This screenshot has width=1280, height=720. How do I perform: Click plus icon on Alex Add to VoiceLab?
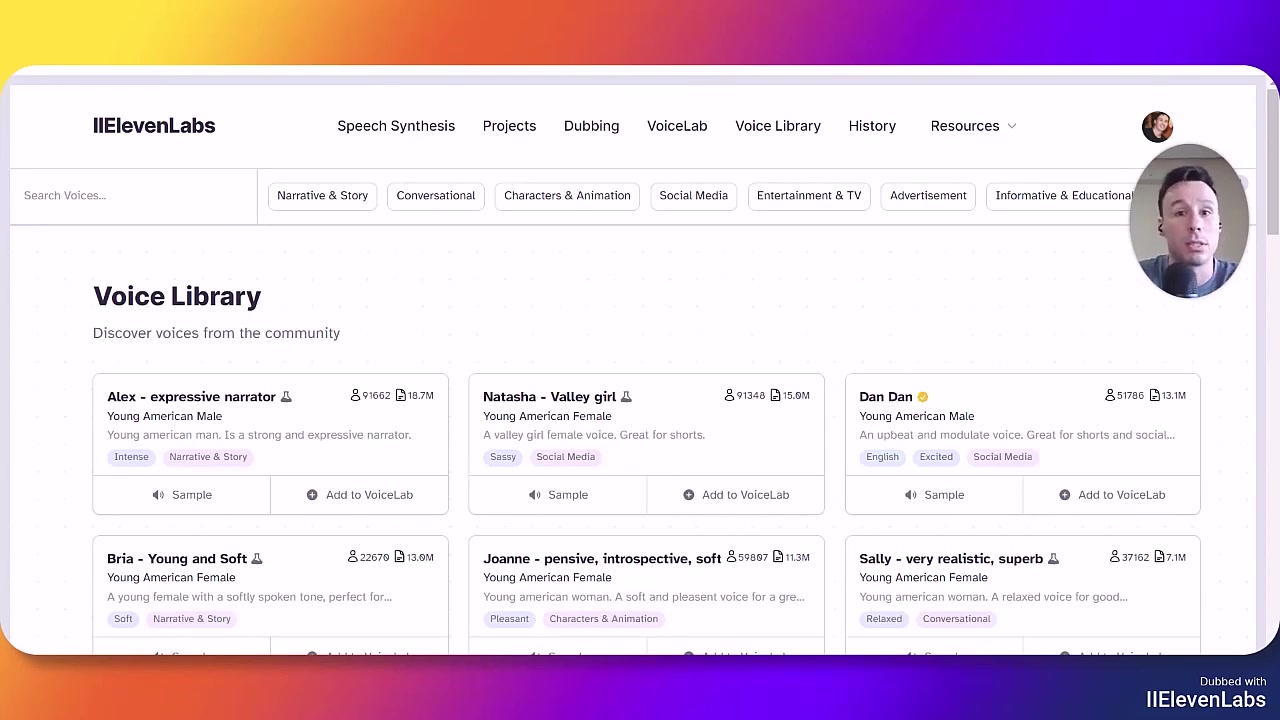point(312,495)
